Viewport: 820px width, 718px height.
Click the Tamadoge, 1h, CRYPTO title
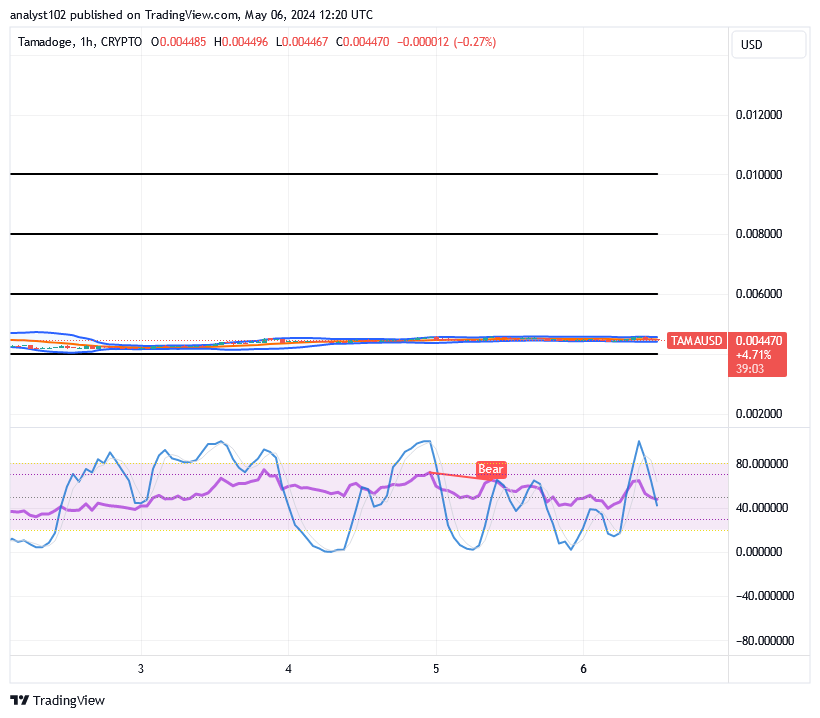[x=80, y=42]
